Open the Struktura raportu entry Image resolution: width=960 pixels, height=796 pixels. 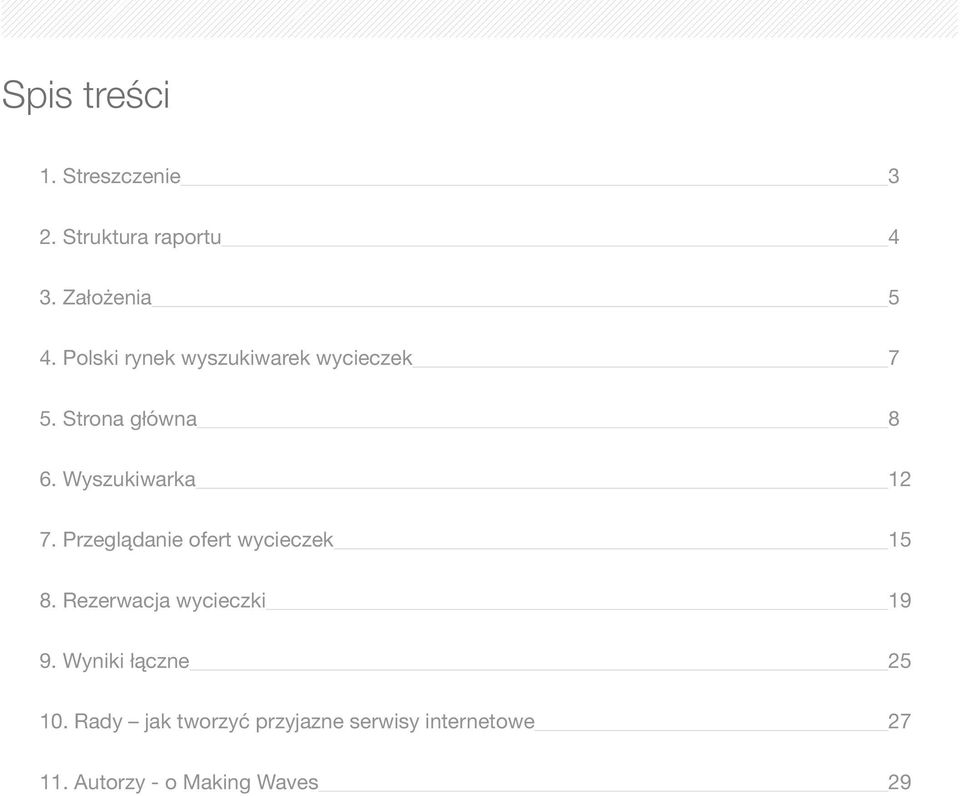pyautogui.click(x=130, y=237)
